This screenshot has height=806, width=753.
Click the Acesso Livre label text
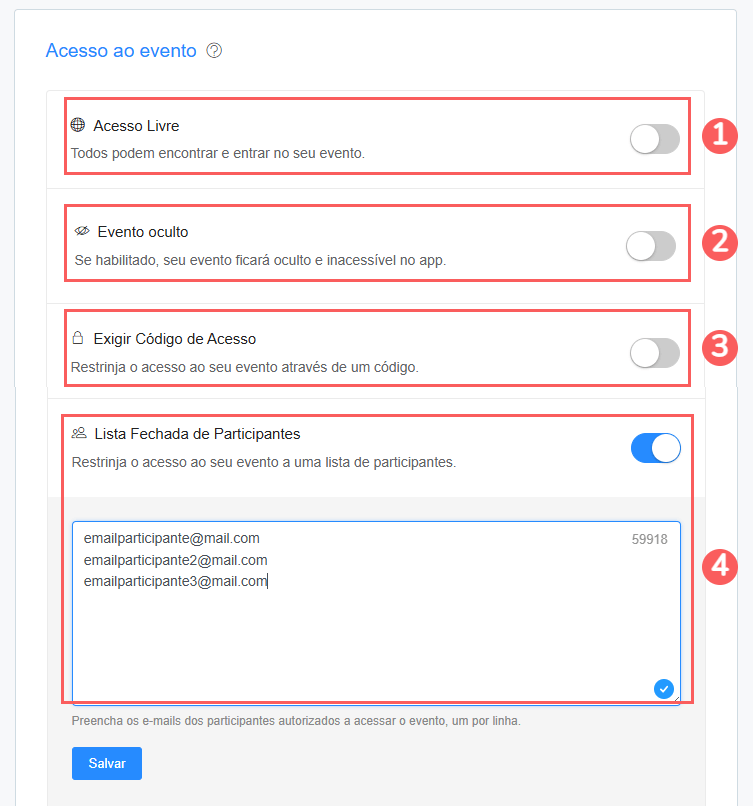(x=136, y=126)
